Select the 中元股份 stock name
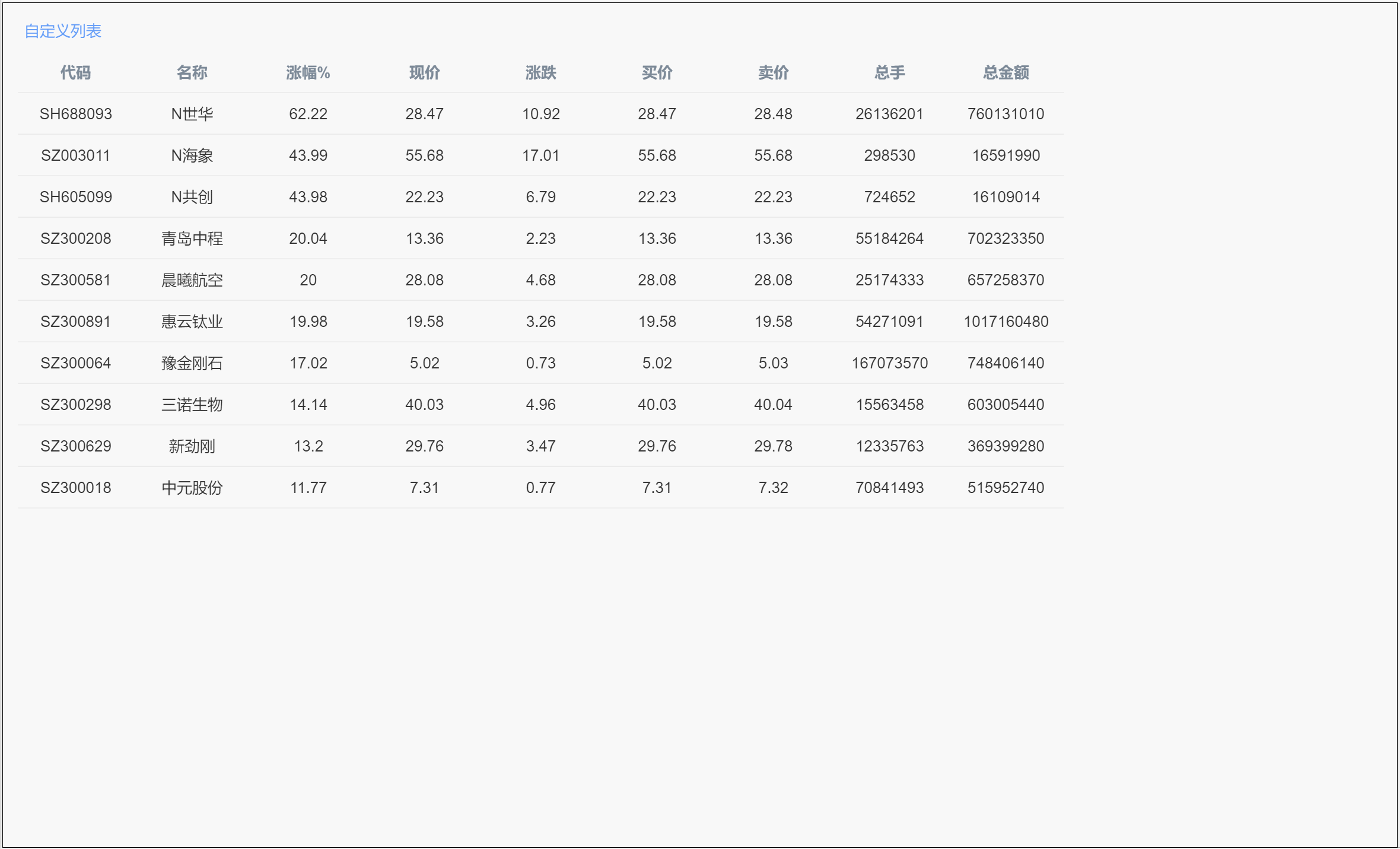 192,488
